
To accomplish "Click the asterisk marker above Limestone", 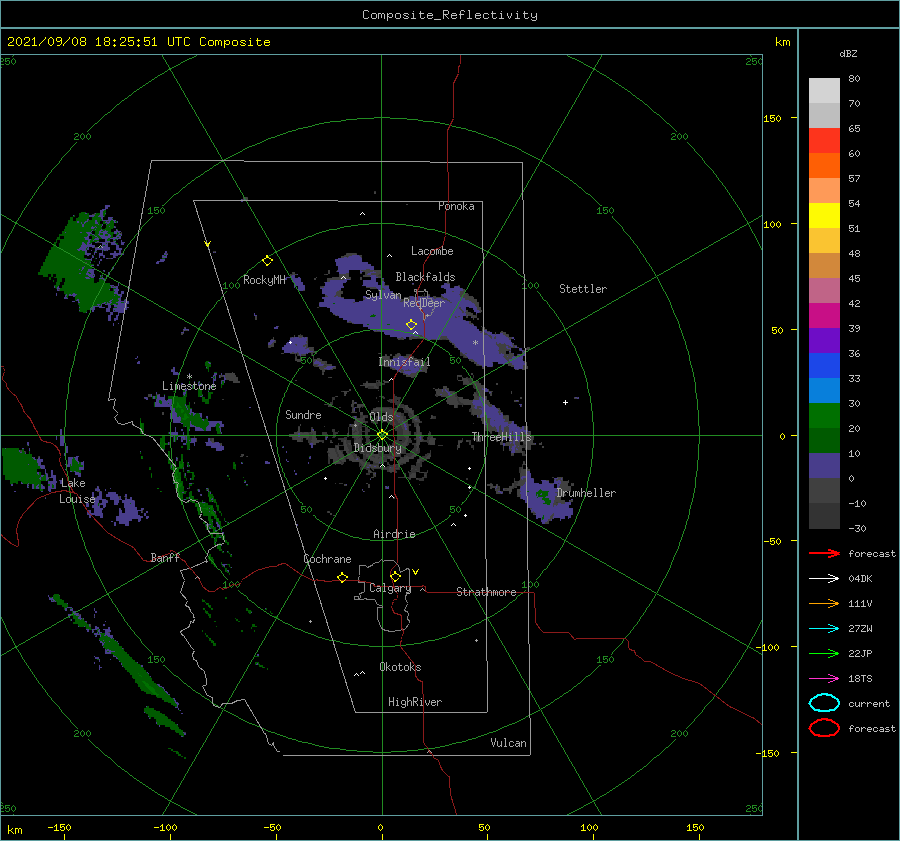I will 189,377.
